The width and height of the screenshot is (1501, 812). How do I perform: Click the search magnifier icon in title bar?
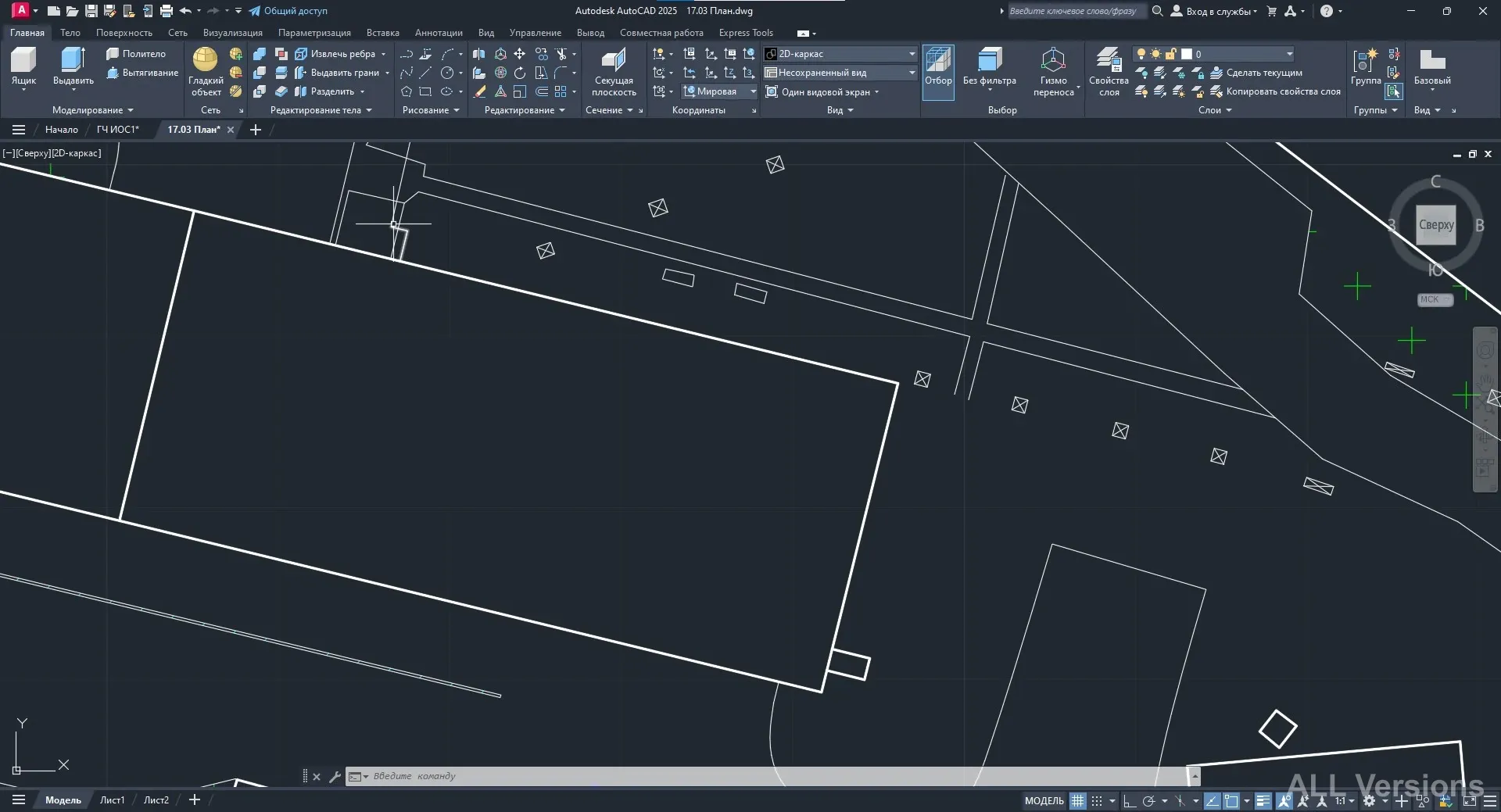1158,11
